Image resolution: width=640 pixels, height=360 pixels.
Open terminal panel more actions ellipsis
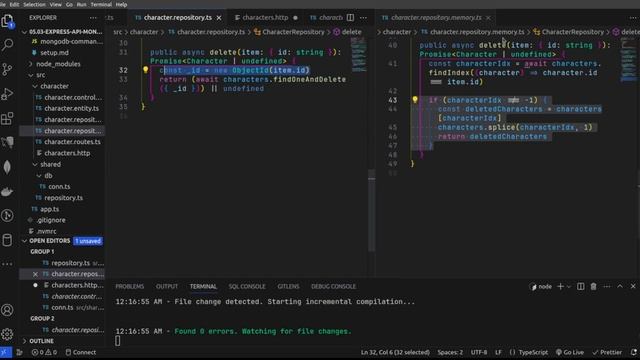tap(607, 287)
